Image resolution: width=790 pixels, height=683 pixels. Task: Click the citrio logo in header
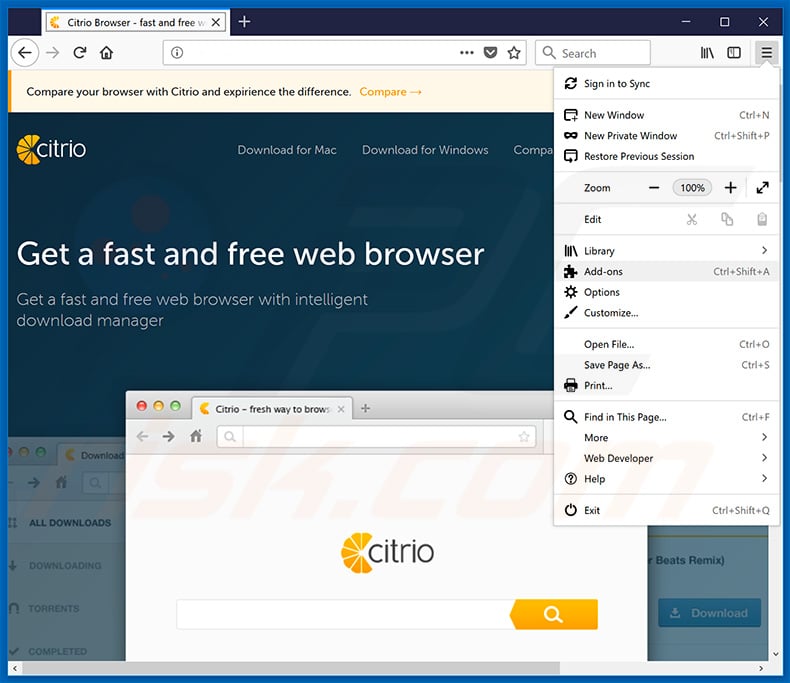tap(51, 149)
